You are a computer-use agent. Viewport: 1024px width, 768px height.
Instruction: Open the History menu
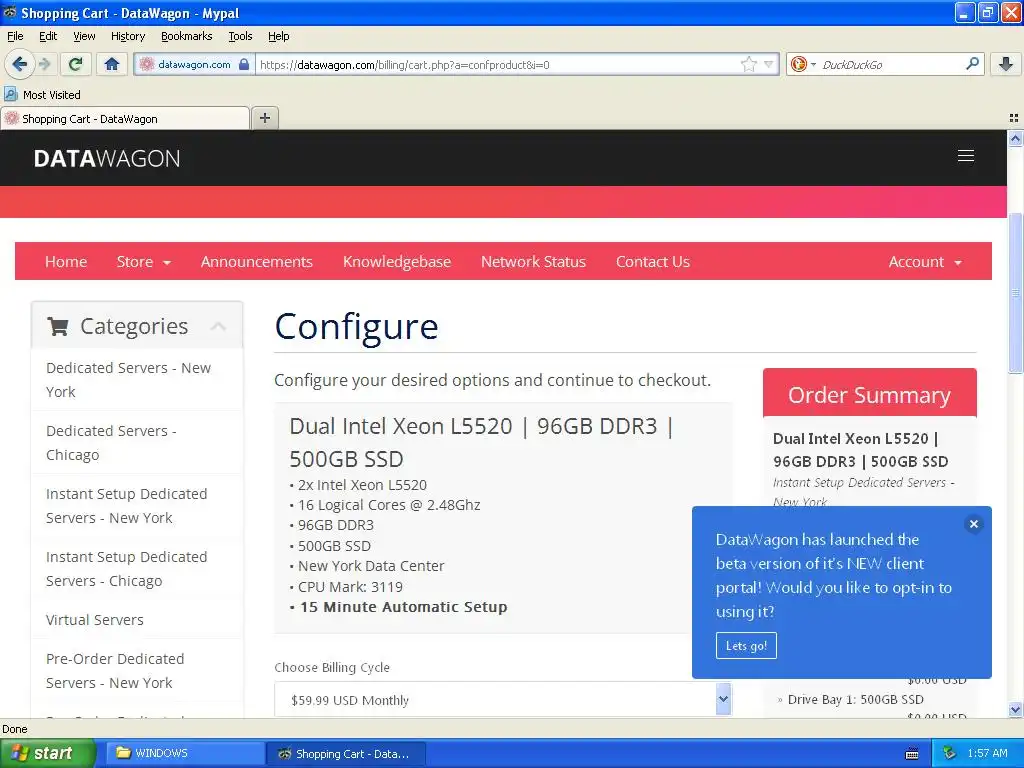pyautogui.click(x=127, y=36)
